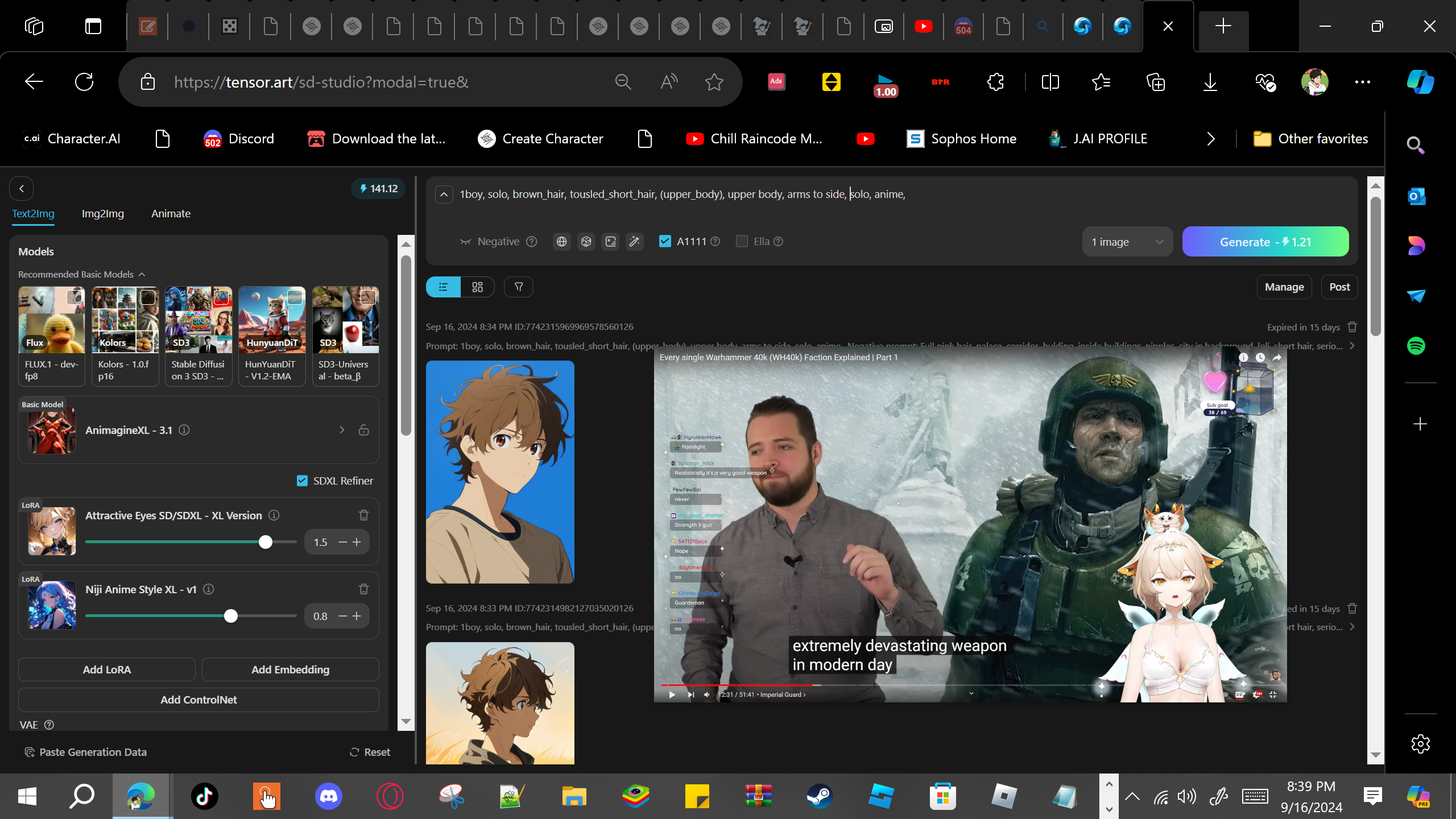Open the filter funnel for generation history
The image size is (1456, 819).
(519, 287)
